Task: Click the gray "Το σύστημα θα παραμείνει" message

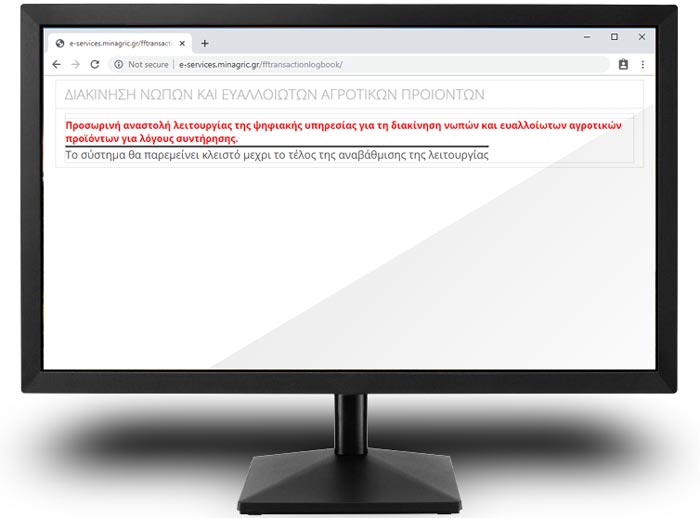Action: 276,156
